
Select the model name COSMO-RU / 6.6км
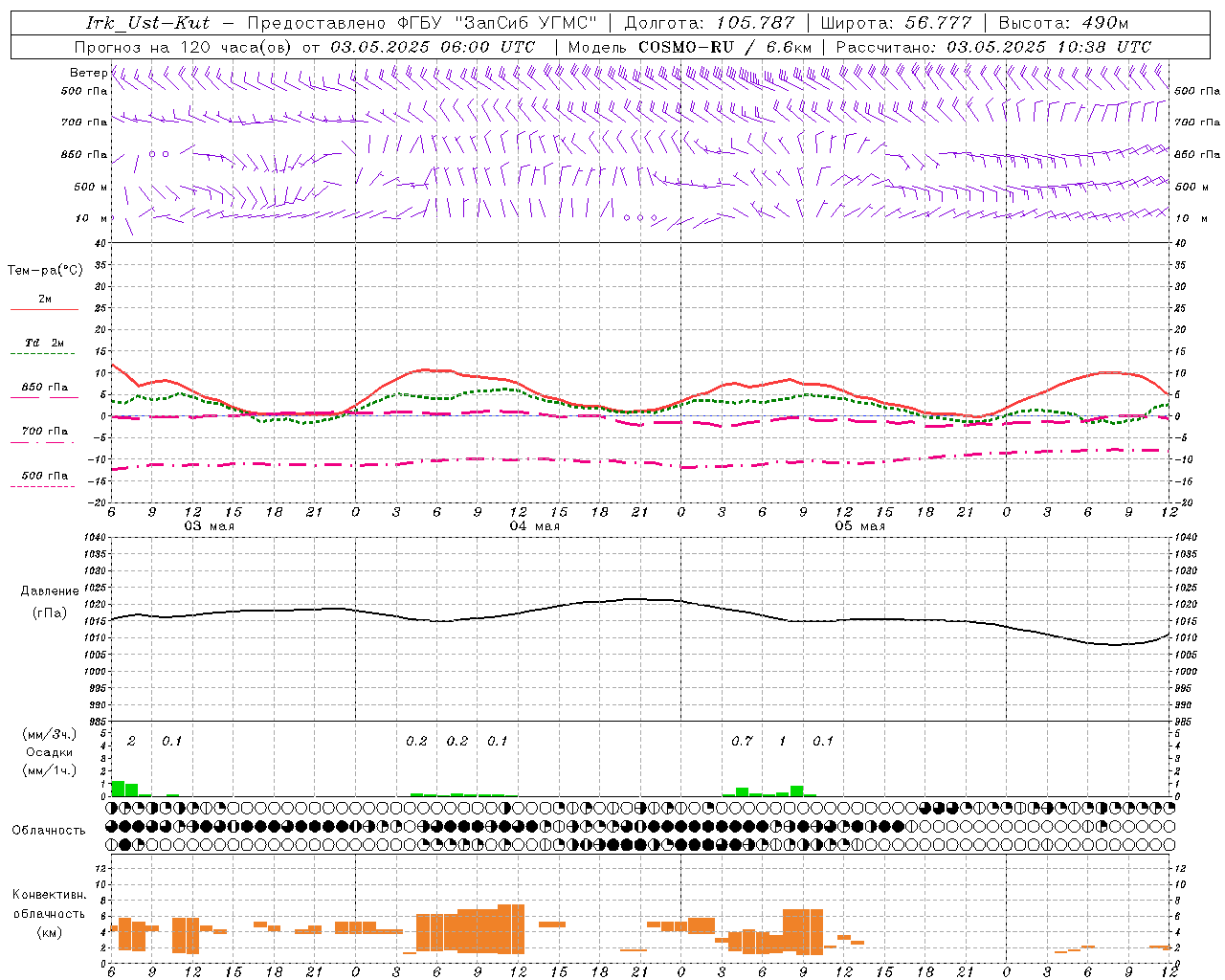(725, 46)
